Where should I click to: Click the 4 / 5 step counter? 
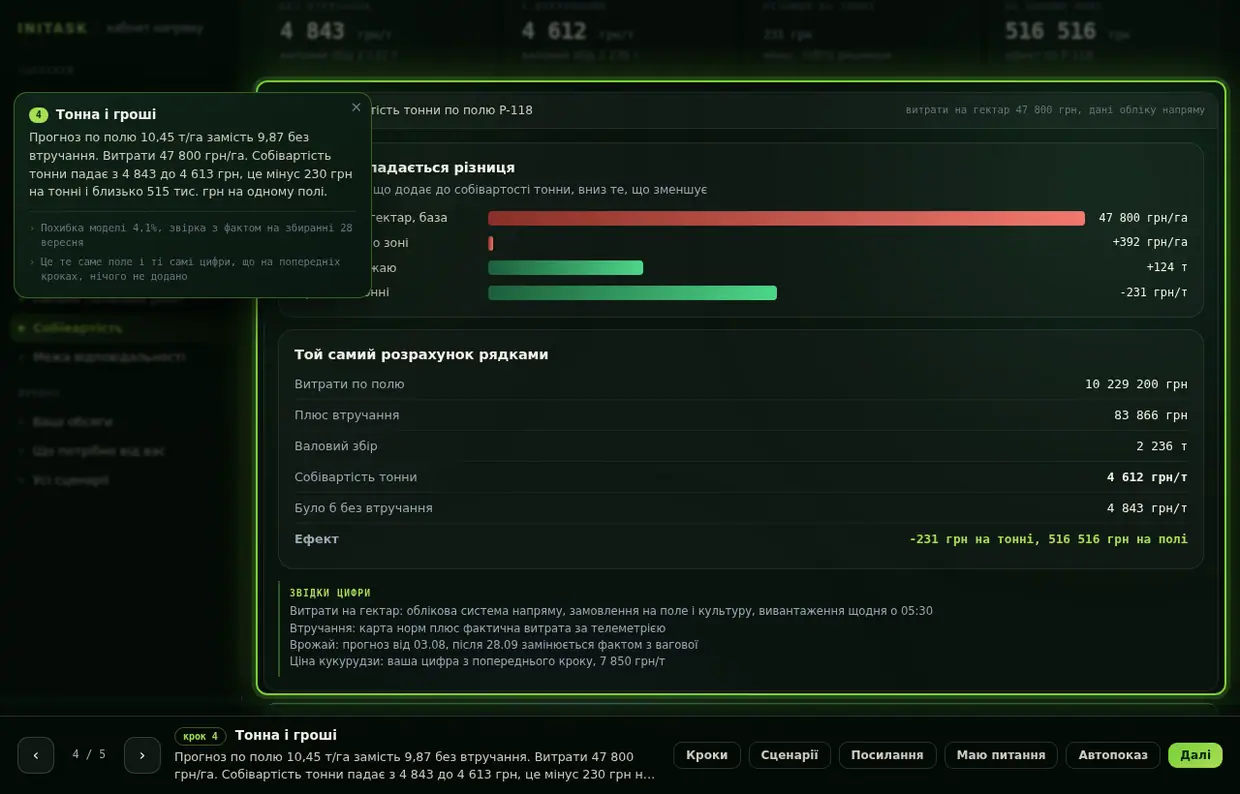point(89,755)
